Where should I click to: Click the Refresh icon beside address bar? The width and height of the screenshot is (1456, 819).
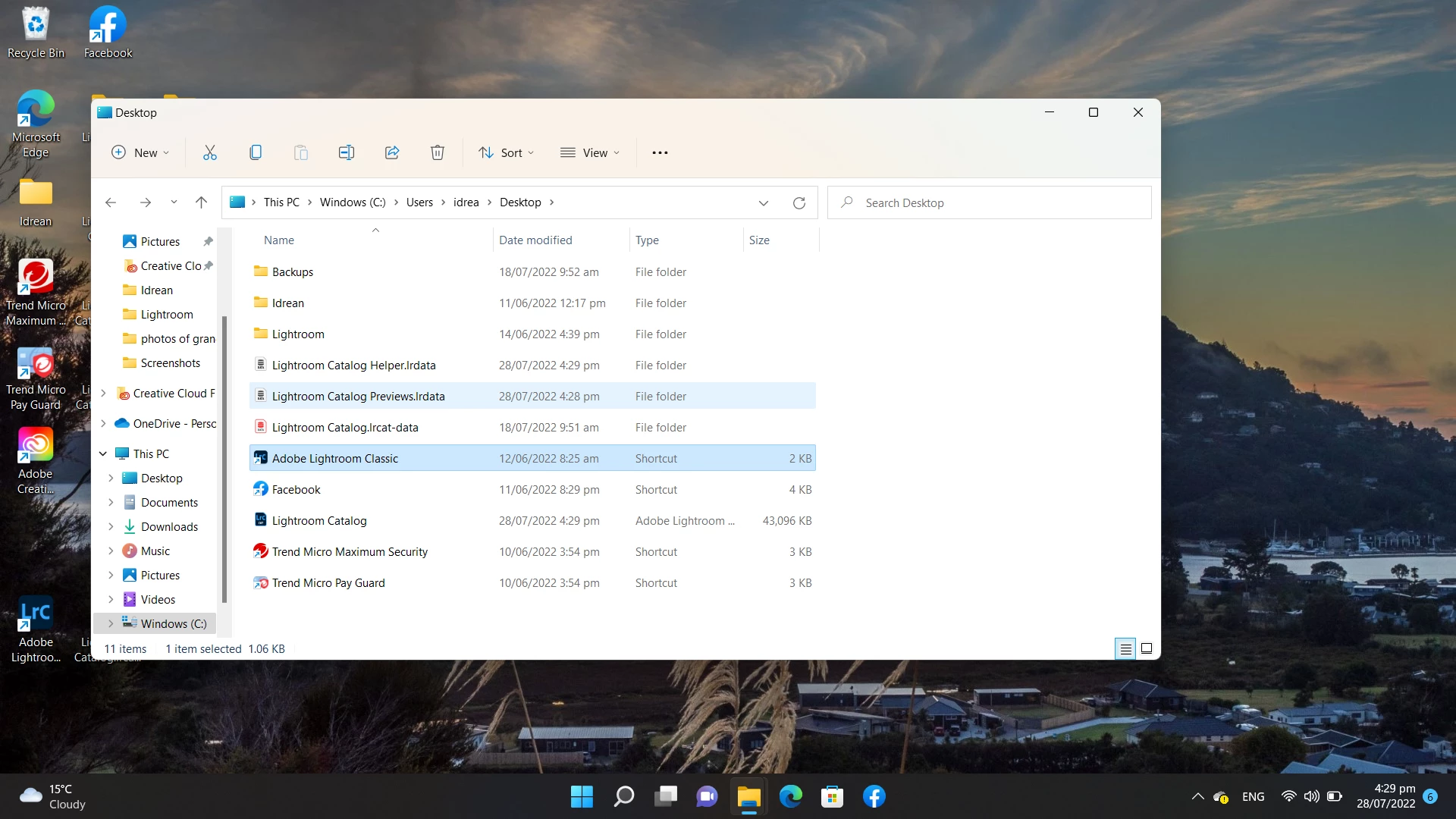click(799, 202)
